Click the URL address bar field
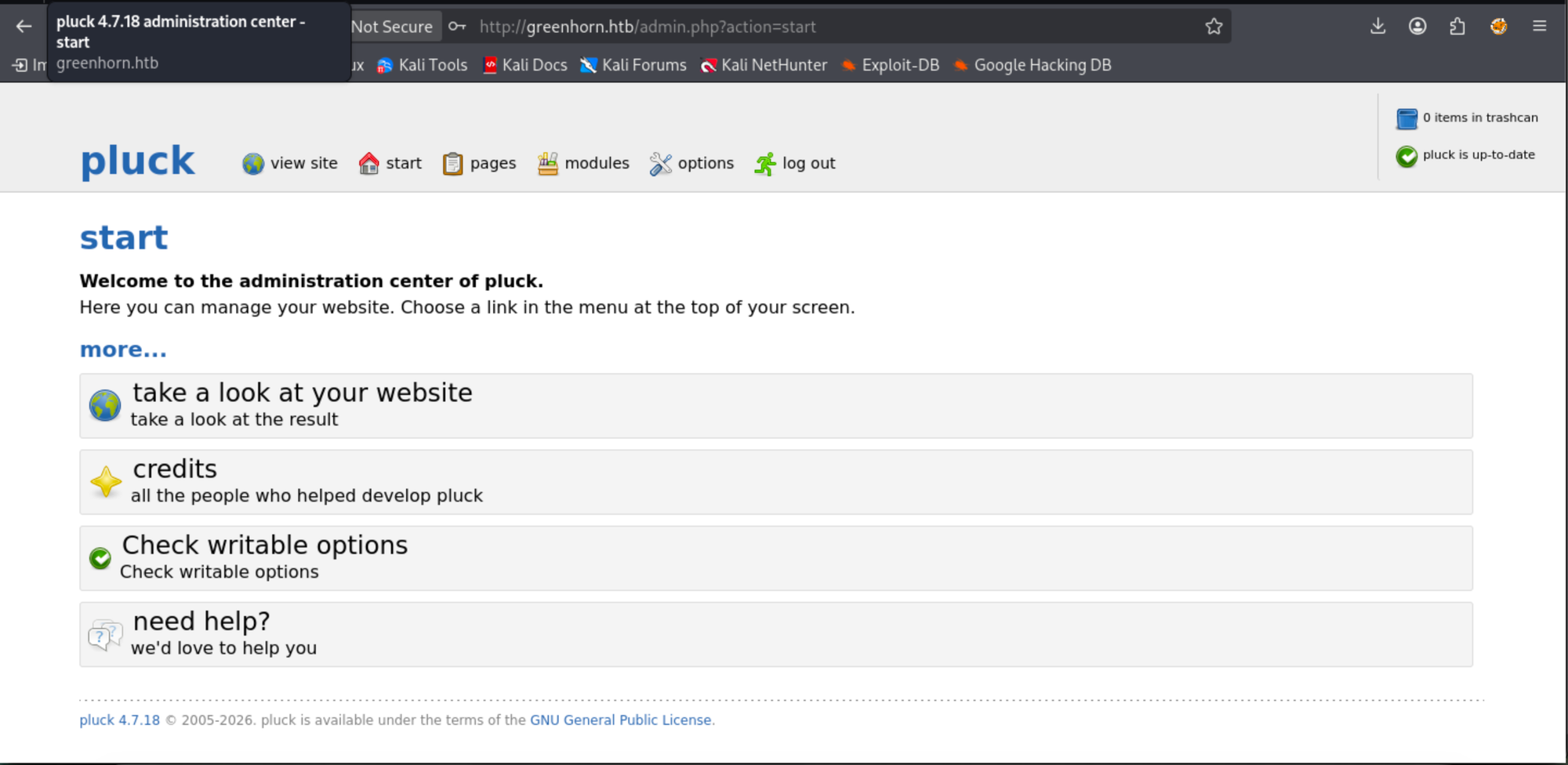 click(x=784, y=27)
